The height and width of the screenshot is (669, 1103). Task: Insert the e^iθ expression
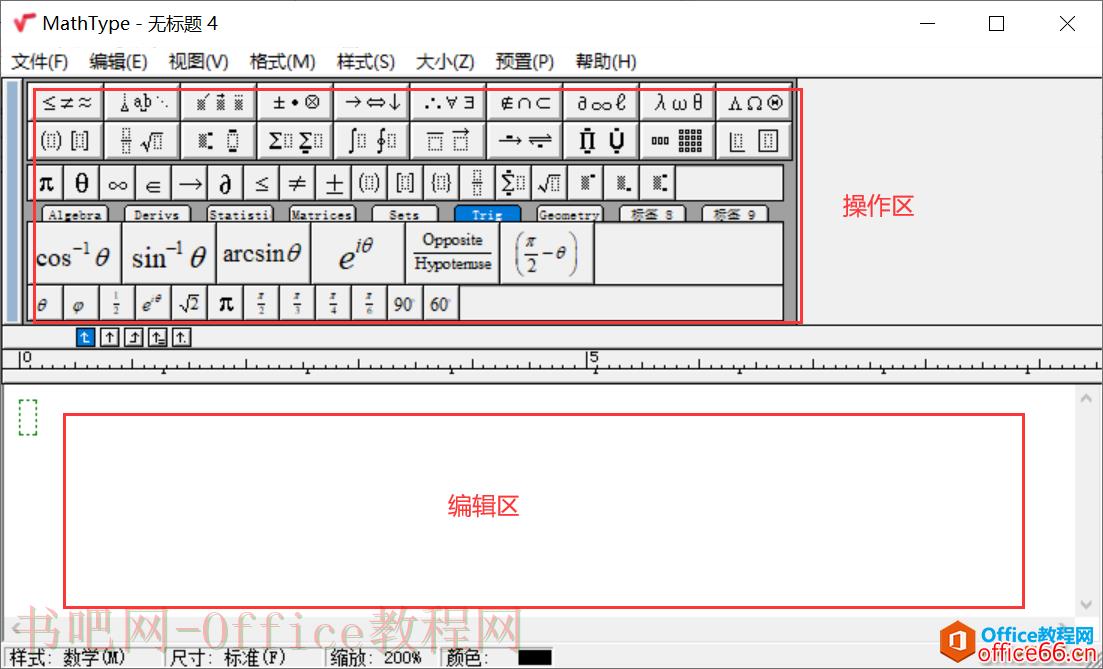[357, 254]
